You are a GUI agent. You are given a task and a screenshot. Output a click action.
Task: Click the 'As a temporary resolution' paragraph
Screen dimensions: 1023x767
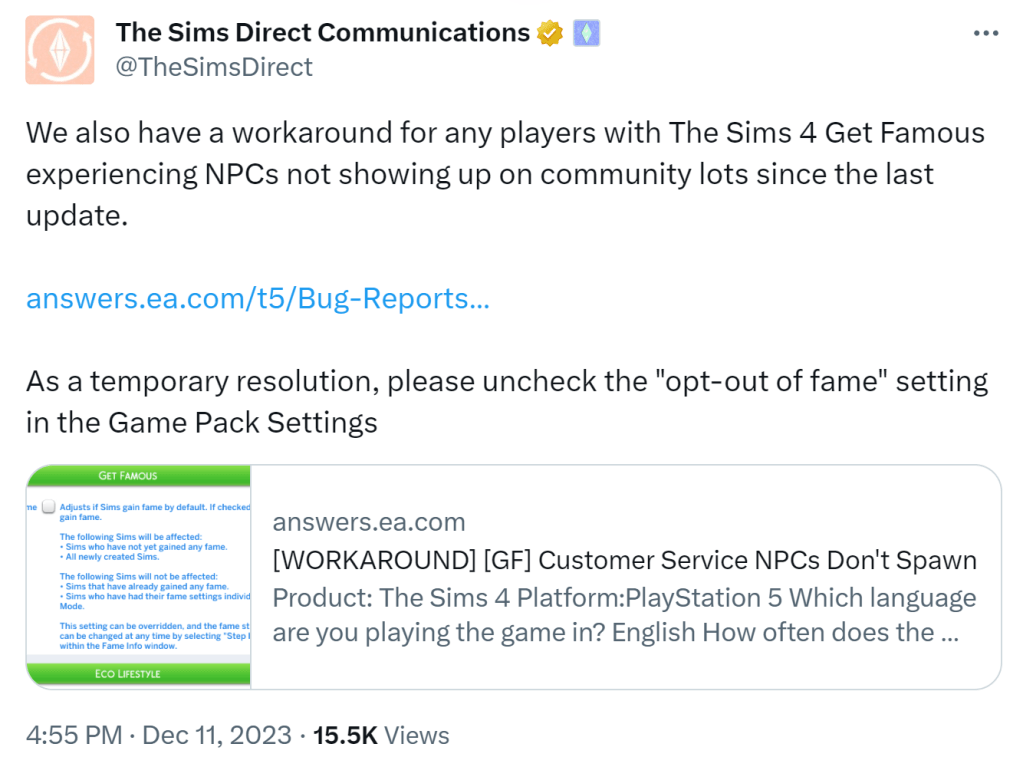[506, 401]
